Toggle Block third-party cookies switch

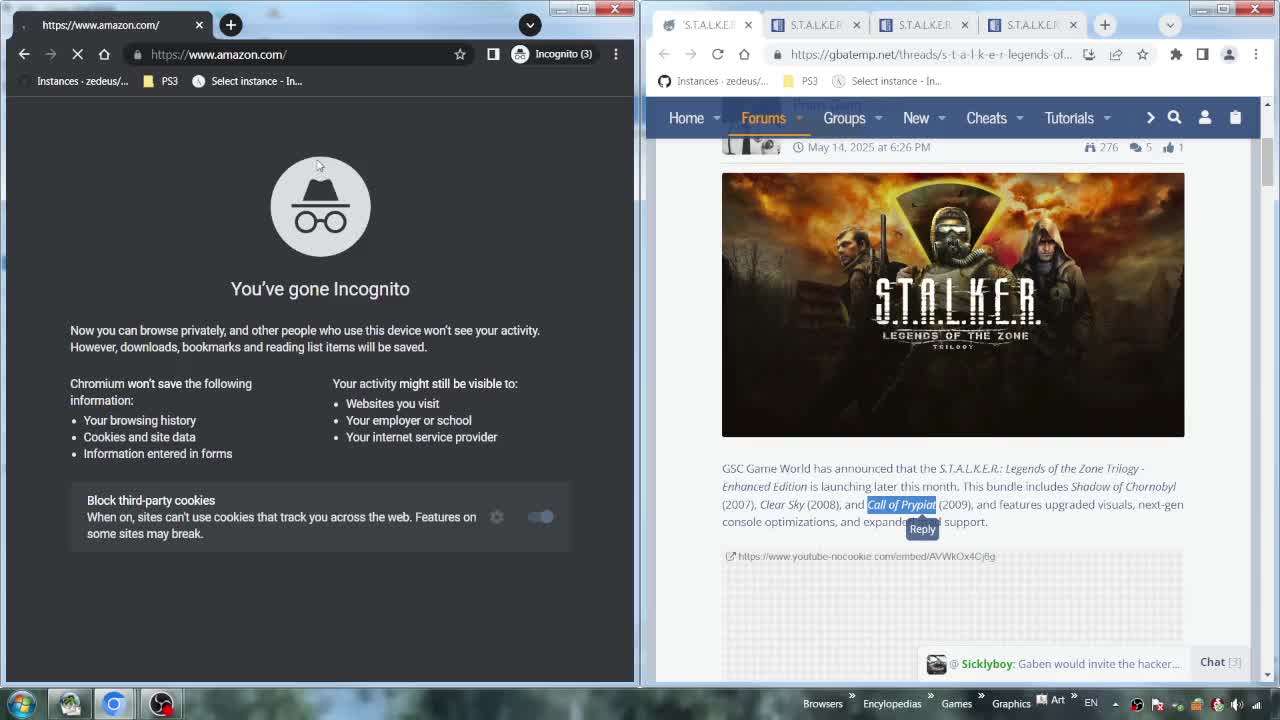tap(540, 517)
